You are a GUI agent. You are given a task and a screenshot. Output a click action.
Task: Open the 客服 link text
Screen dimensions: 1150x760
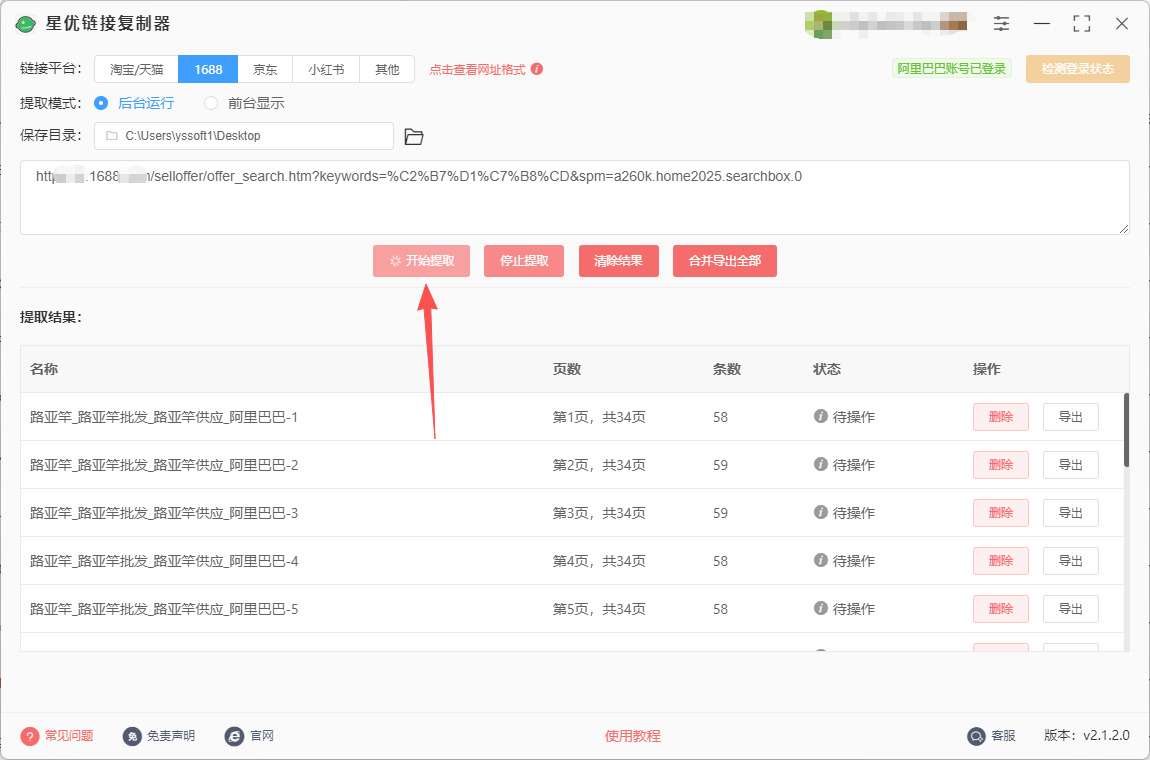[x=1003, y=736]
